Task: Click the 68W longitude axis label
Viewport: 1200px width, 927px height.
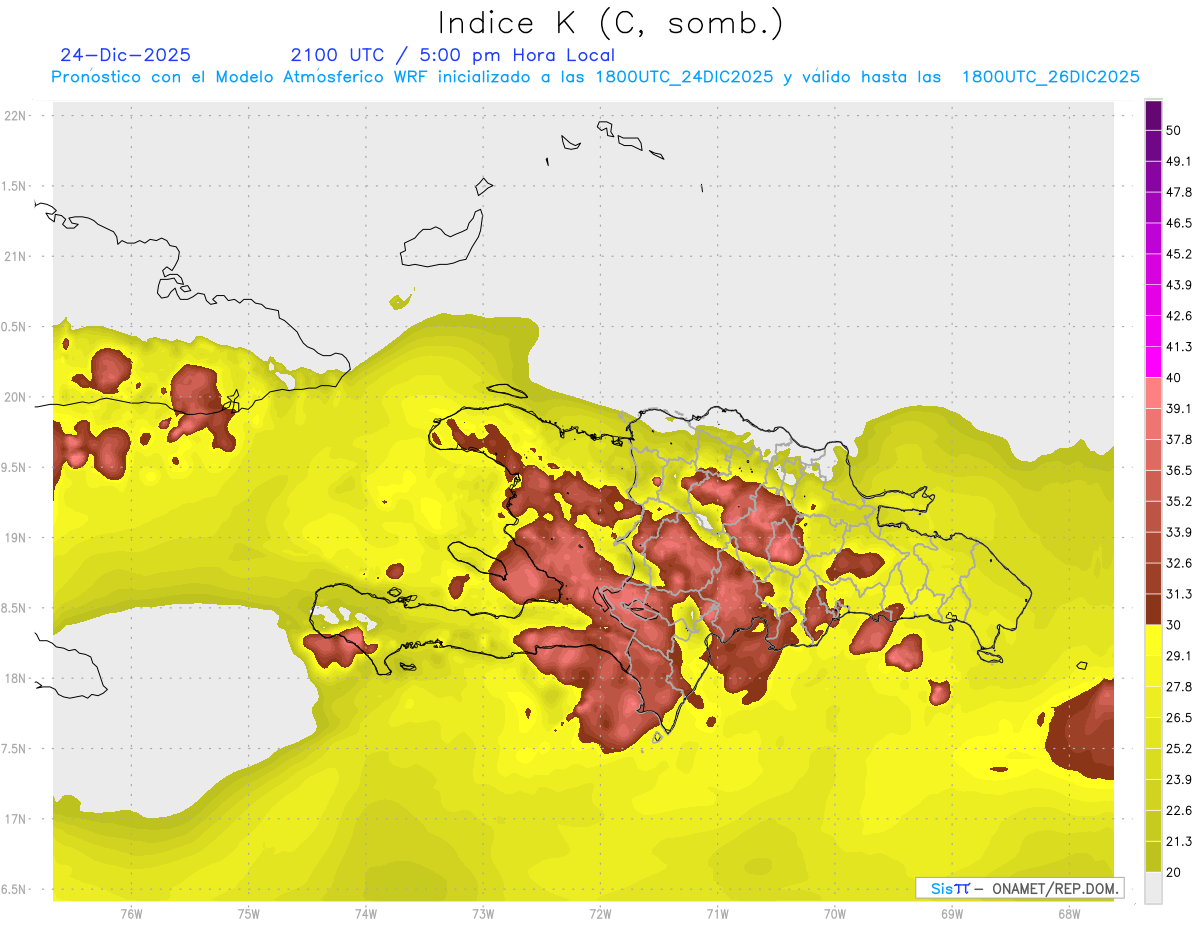Action: [x=1069, y=913]
